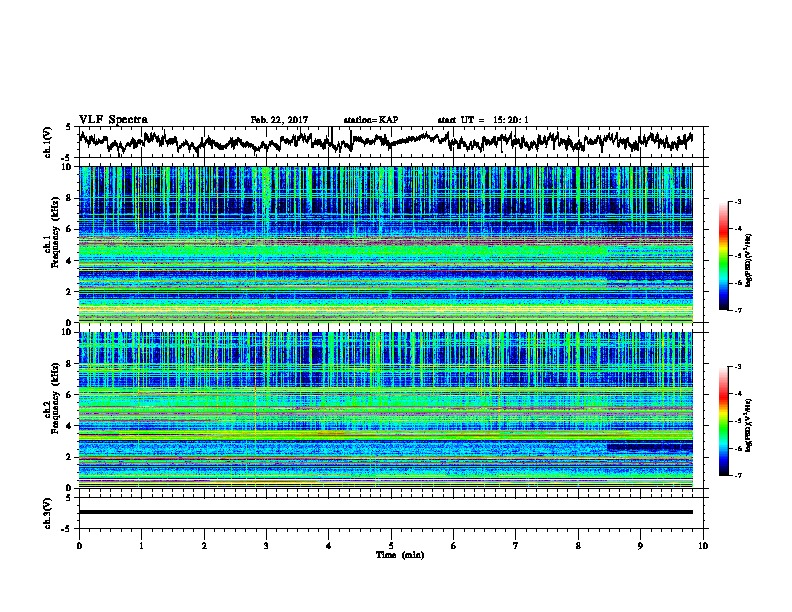Click the log(PSD) label beside ch.2 colorbar
The width and height of the screenshot is (792, 612).
(x=749, y=425)
